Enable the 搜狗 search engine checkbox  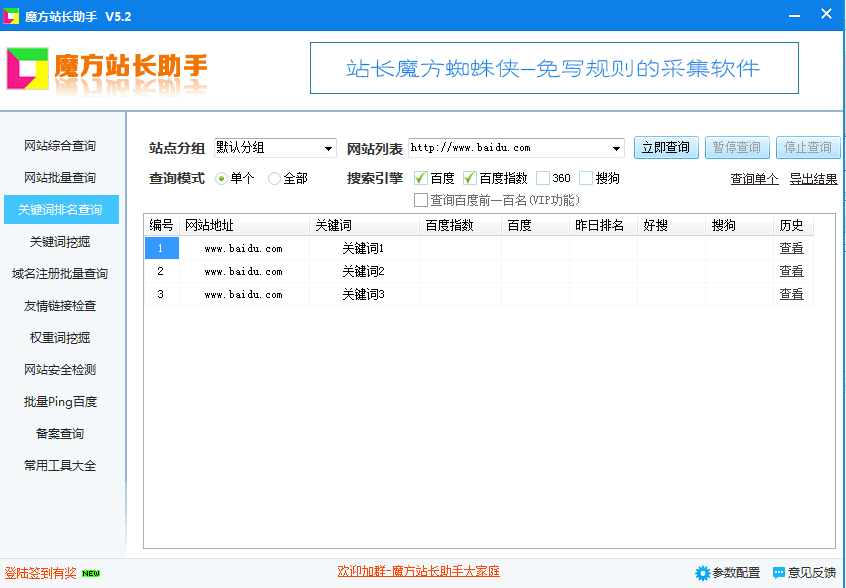[586, 178]
